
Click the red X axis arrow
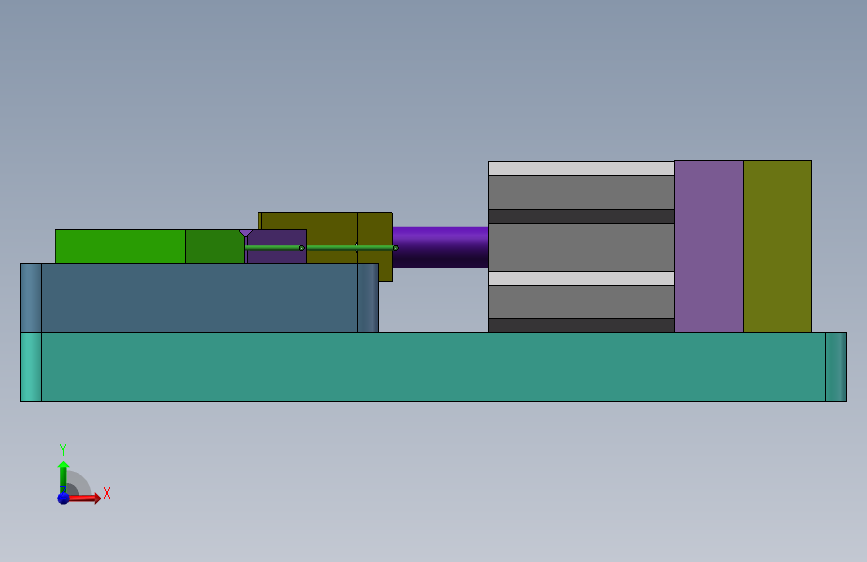point(83,498)
